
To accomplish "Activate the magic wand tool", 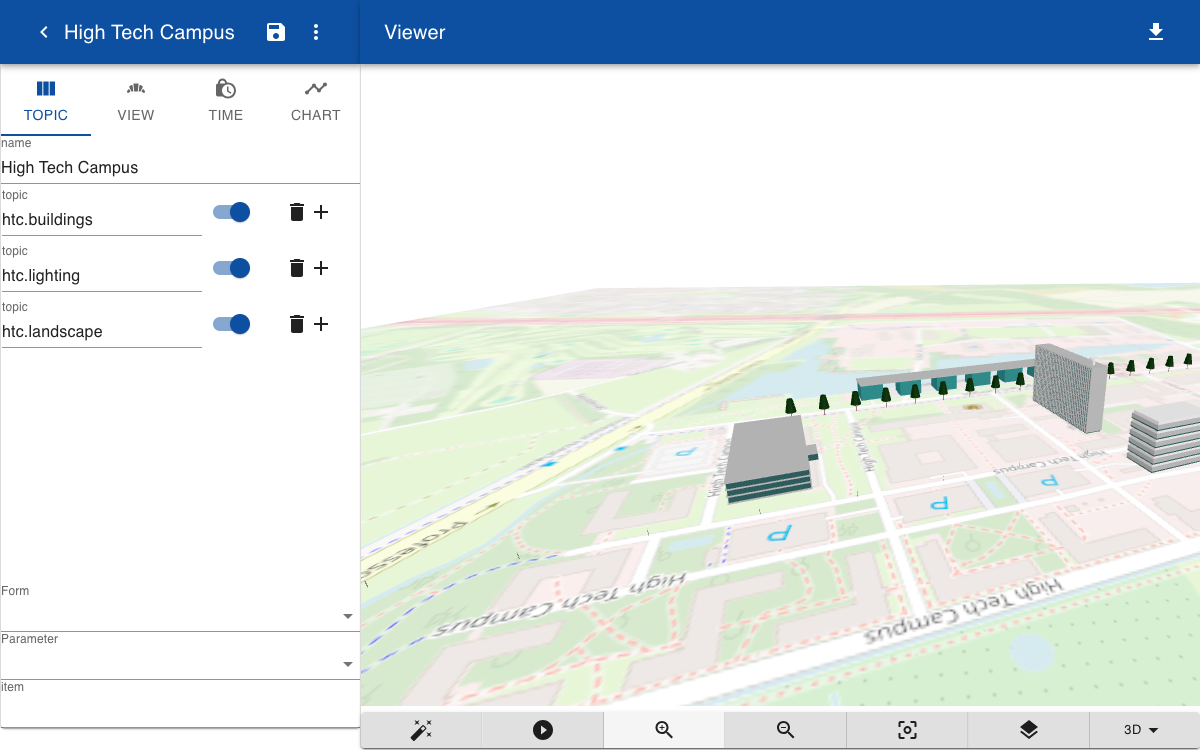I will pyautogui.click(x=421, y=730).
